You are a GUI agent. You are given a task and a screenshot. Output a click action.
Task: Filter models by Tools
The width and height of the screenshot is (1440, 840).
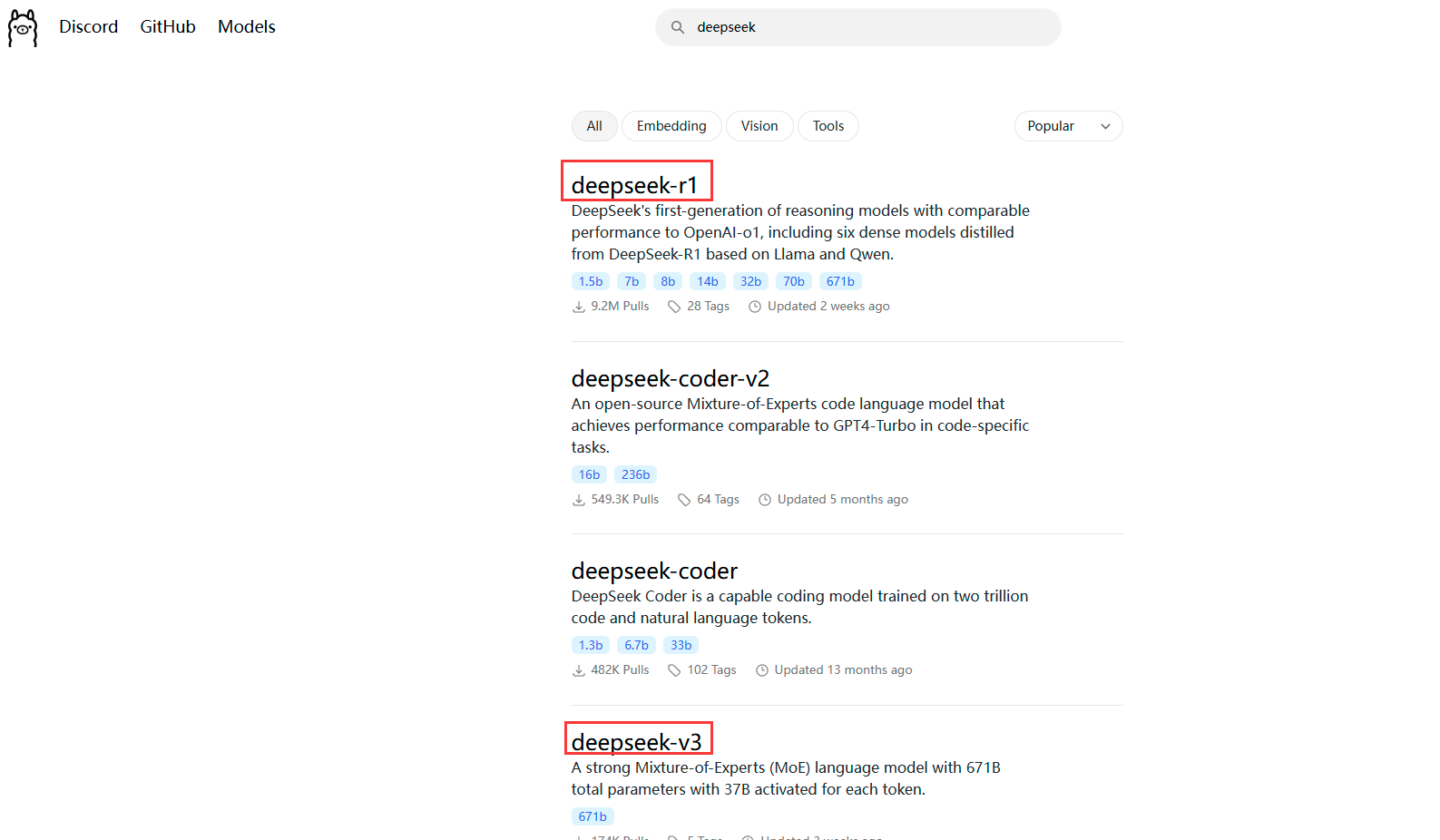point(828,126)
